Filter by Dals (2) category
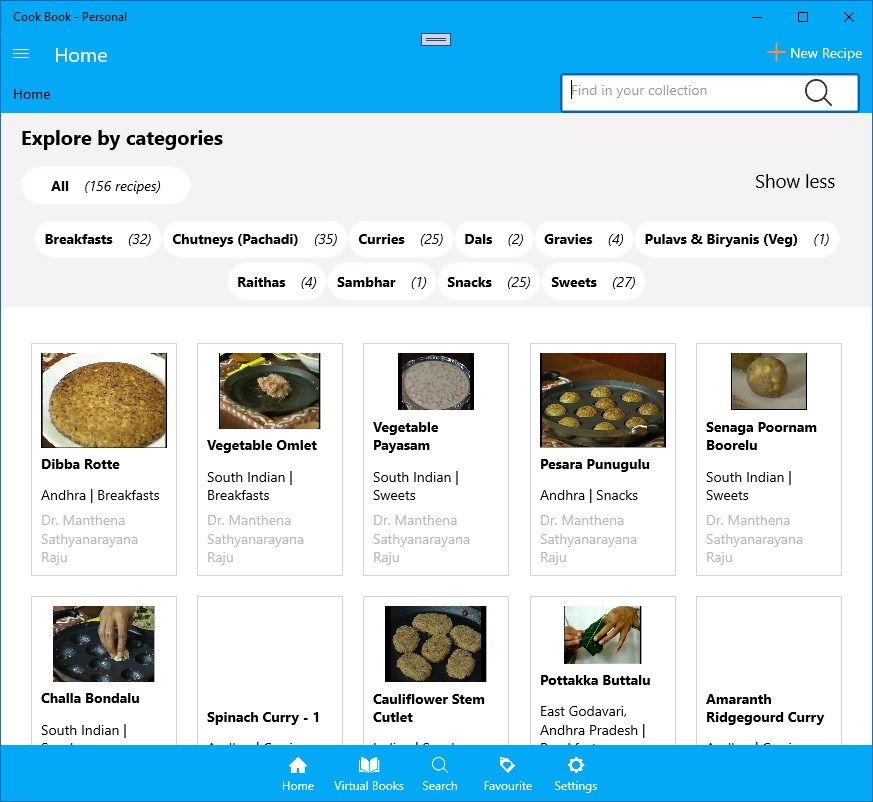This screenshot has height=802, width=873. click(x=494, y=239)
